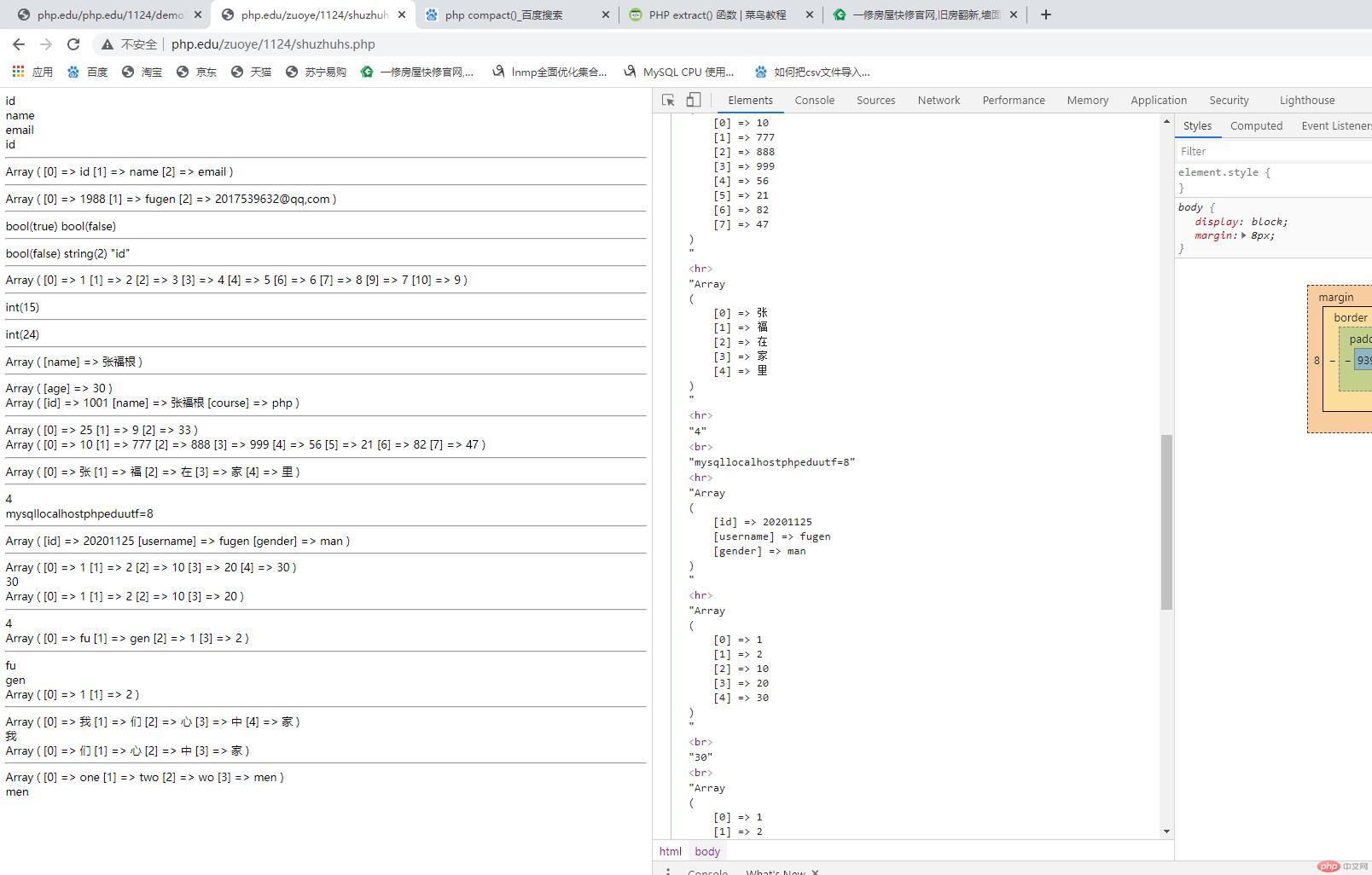Open the Baidu bookmark

88,72
